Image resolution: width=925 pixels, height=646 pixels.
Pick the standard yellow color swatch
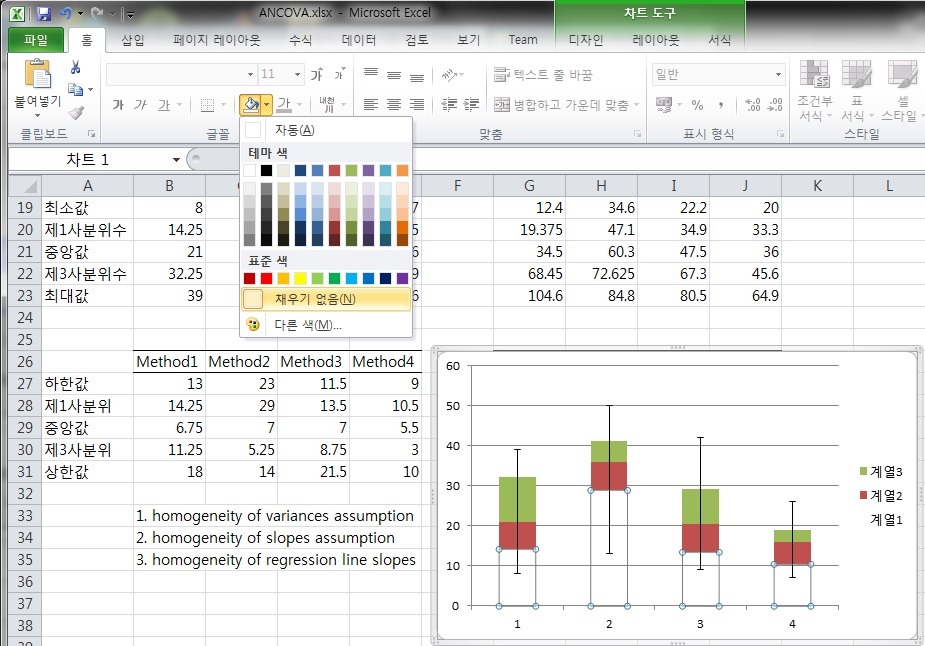(301, 278)
